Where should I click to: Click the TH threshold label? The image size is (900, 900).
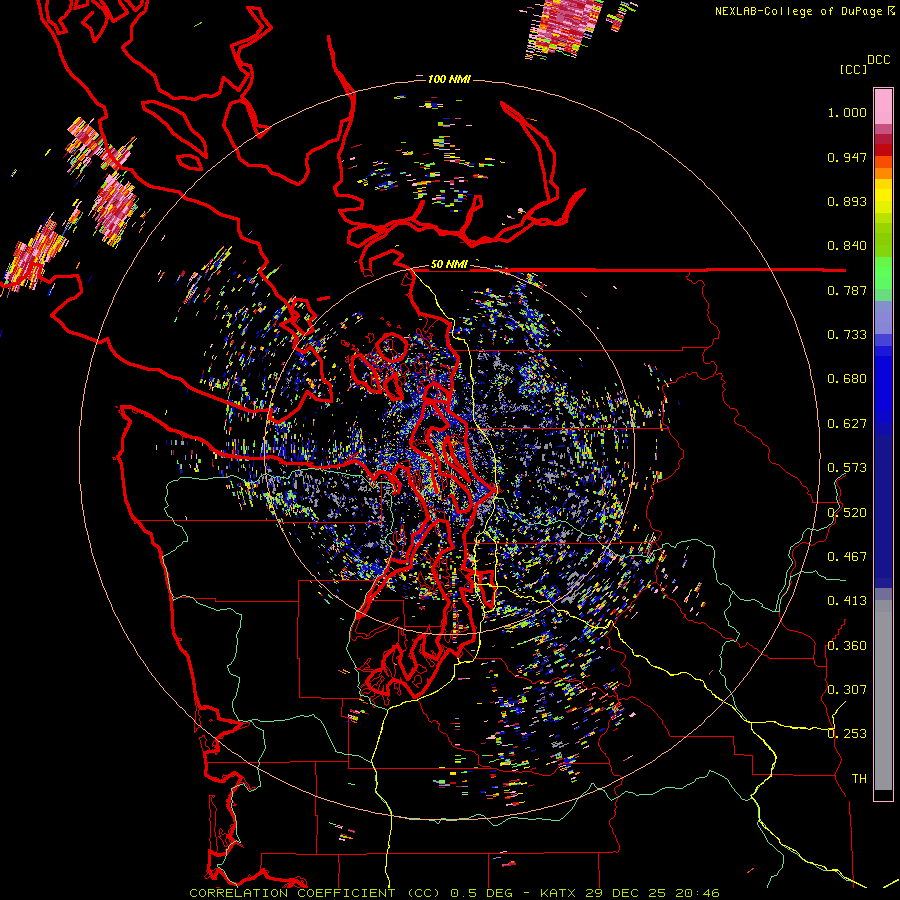click(859, 779)
